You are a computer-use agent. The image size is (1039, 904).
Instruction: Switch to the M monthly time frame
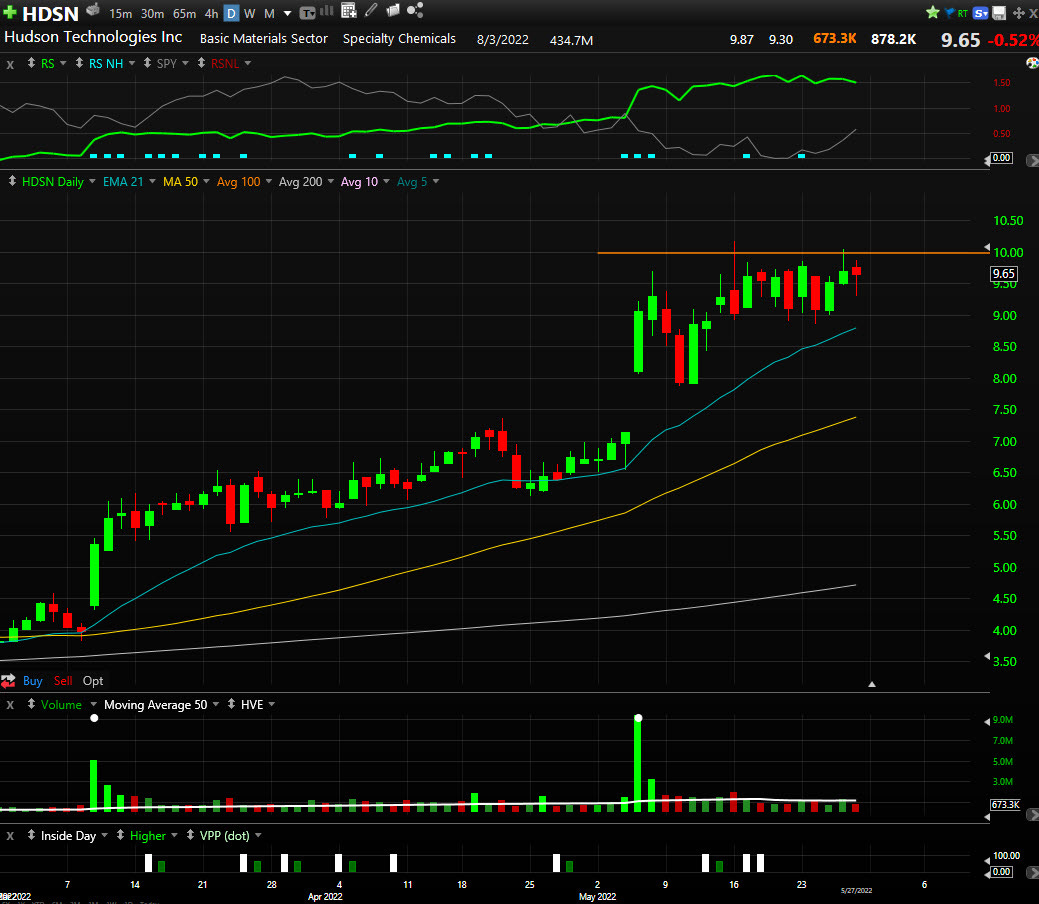[269, 13]
